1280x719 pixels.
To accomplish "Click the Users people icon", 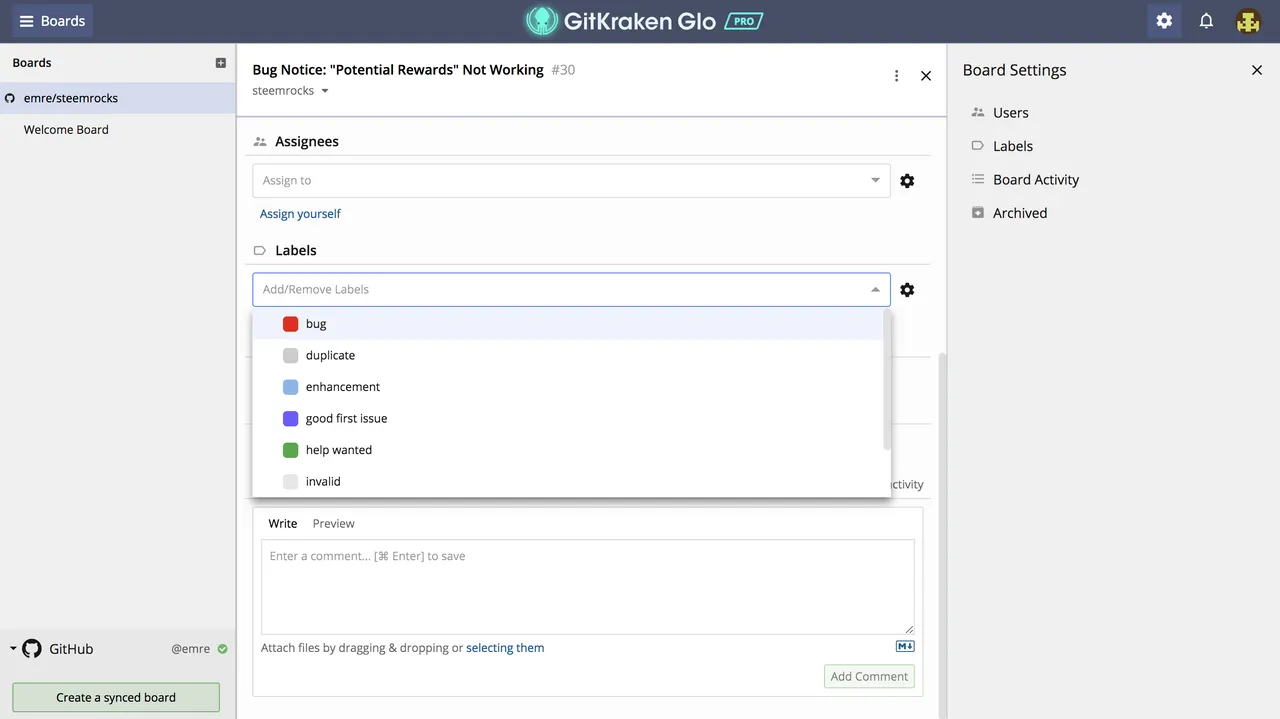I will tap(978, 113).
